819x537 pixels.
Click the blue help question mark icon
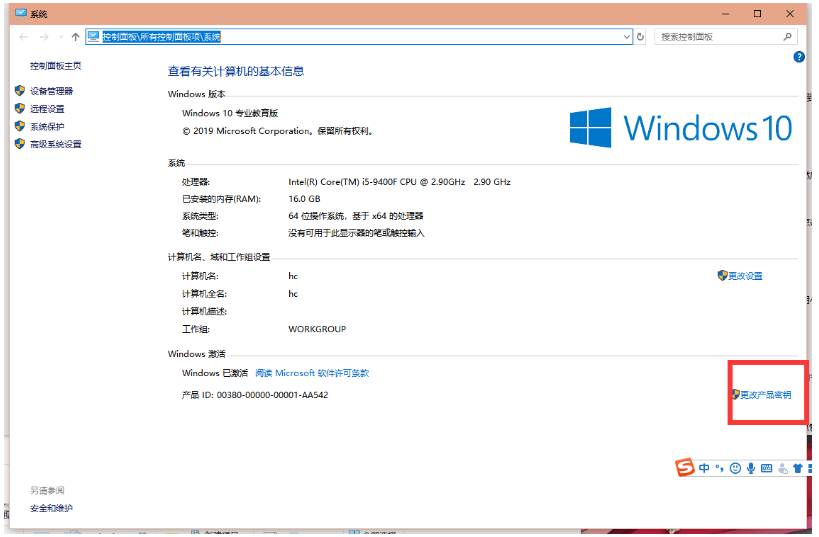(x=799, y=58)
